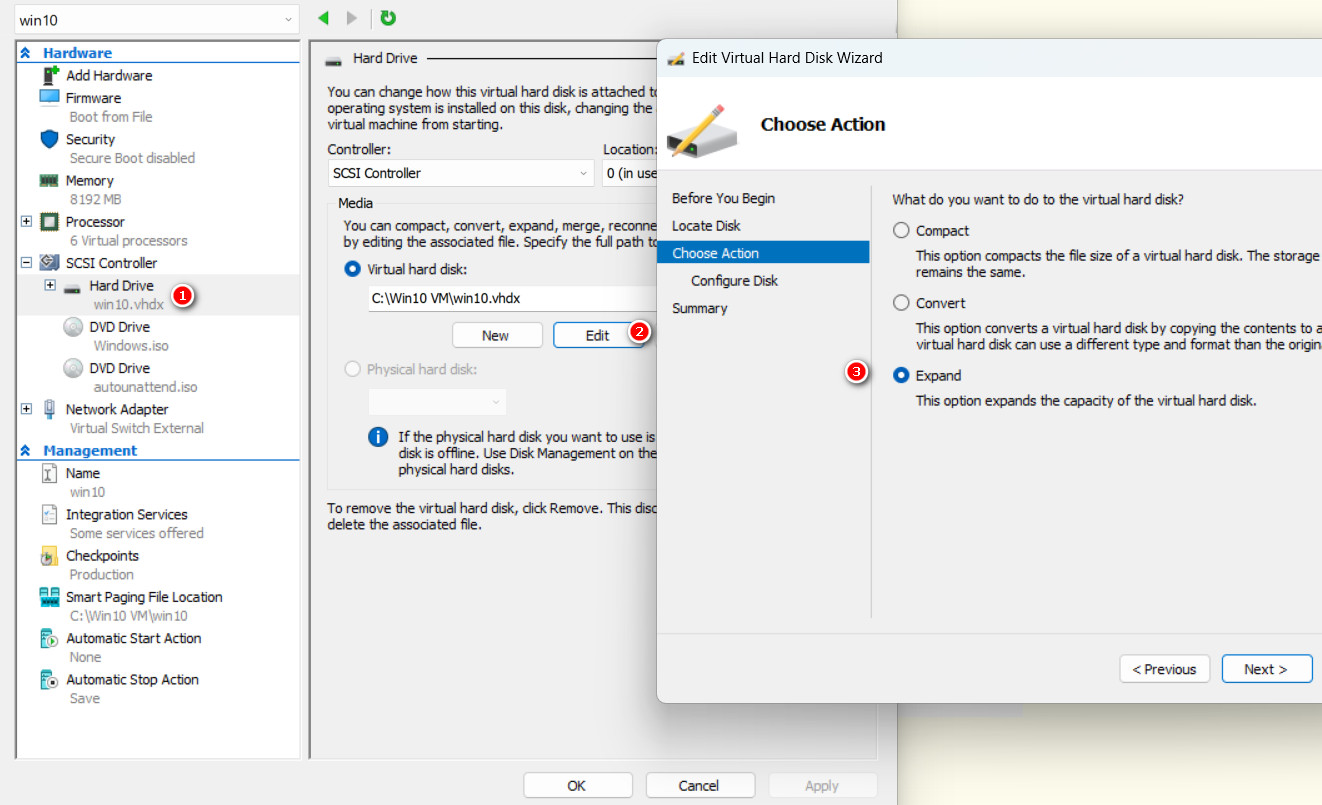
Task: Click the Production checkpoint type text
Action: click(x=101, y=574)
